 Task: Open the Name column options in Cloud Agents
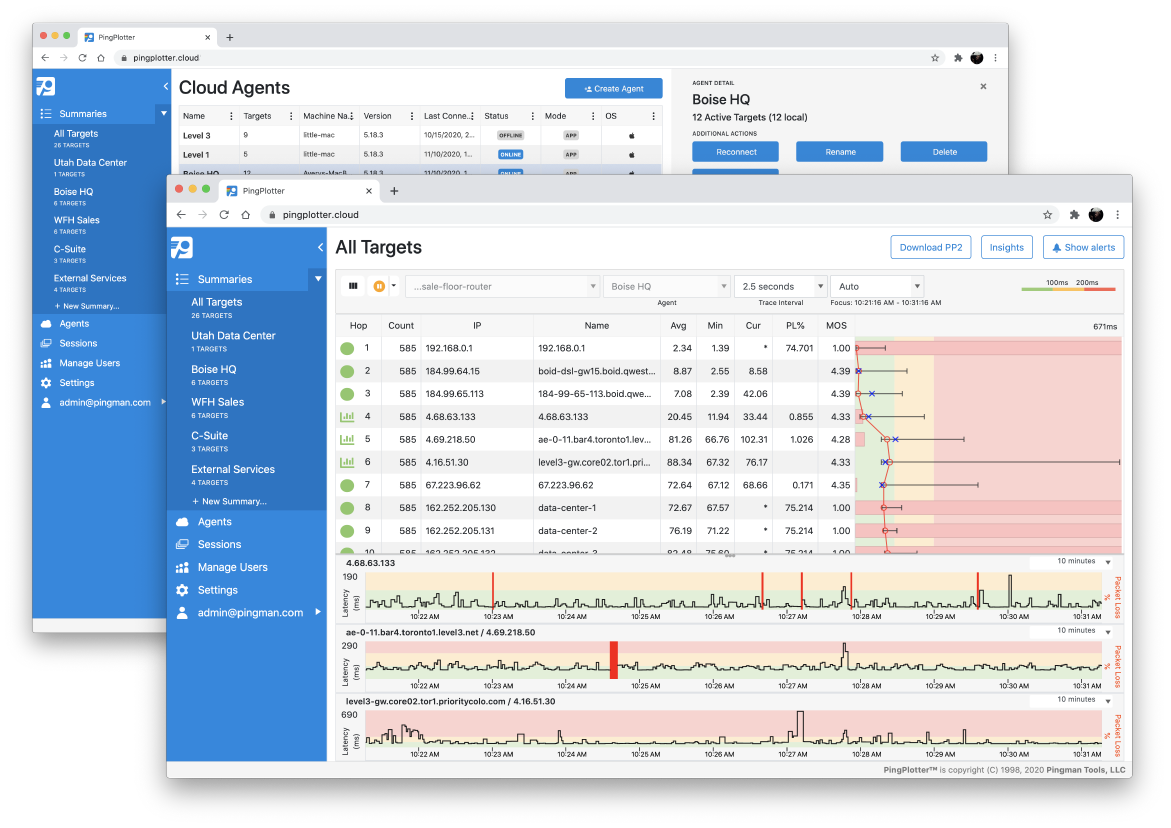(231, 116)
